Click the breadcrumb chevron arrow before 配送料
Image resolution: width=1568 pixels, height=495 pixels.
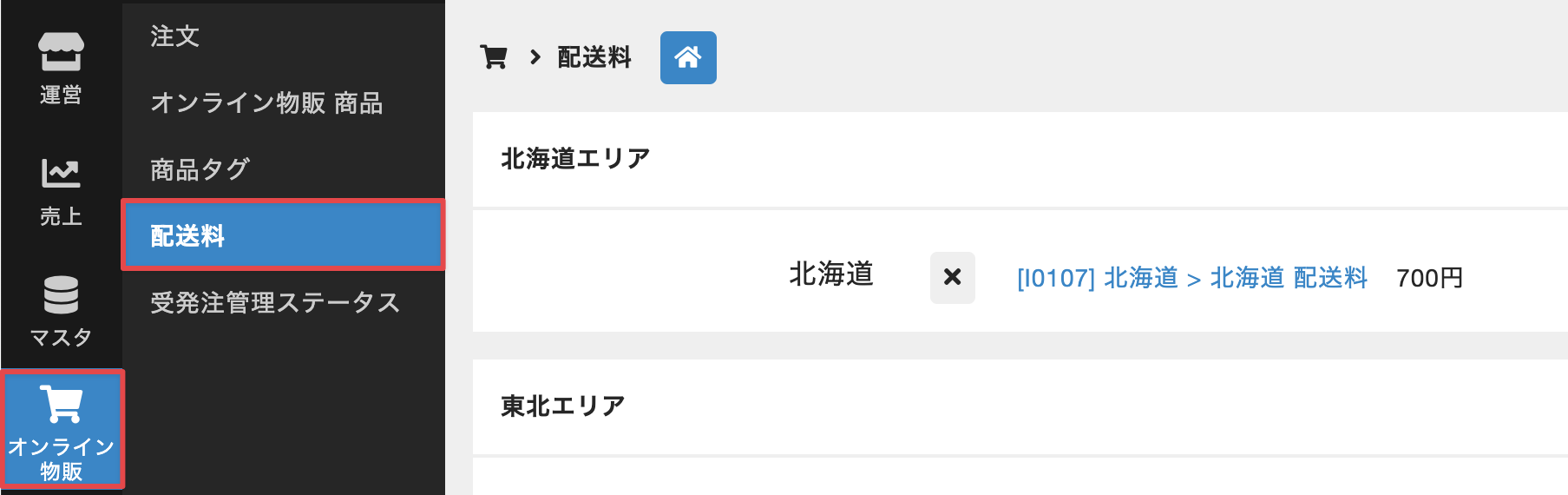535,57
